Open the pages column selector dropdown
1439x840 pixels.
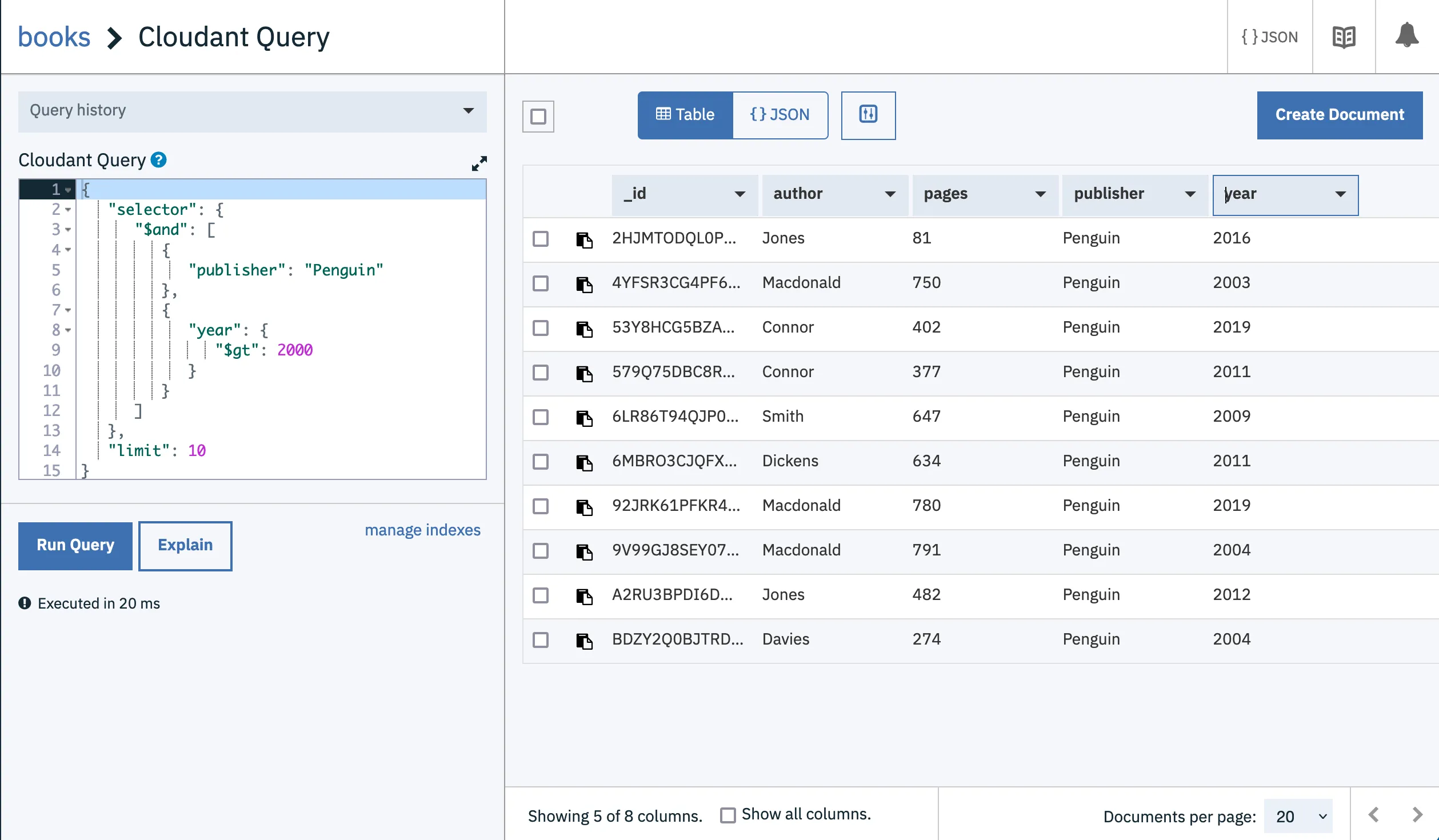click(985, 194)
